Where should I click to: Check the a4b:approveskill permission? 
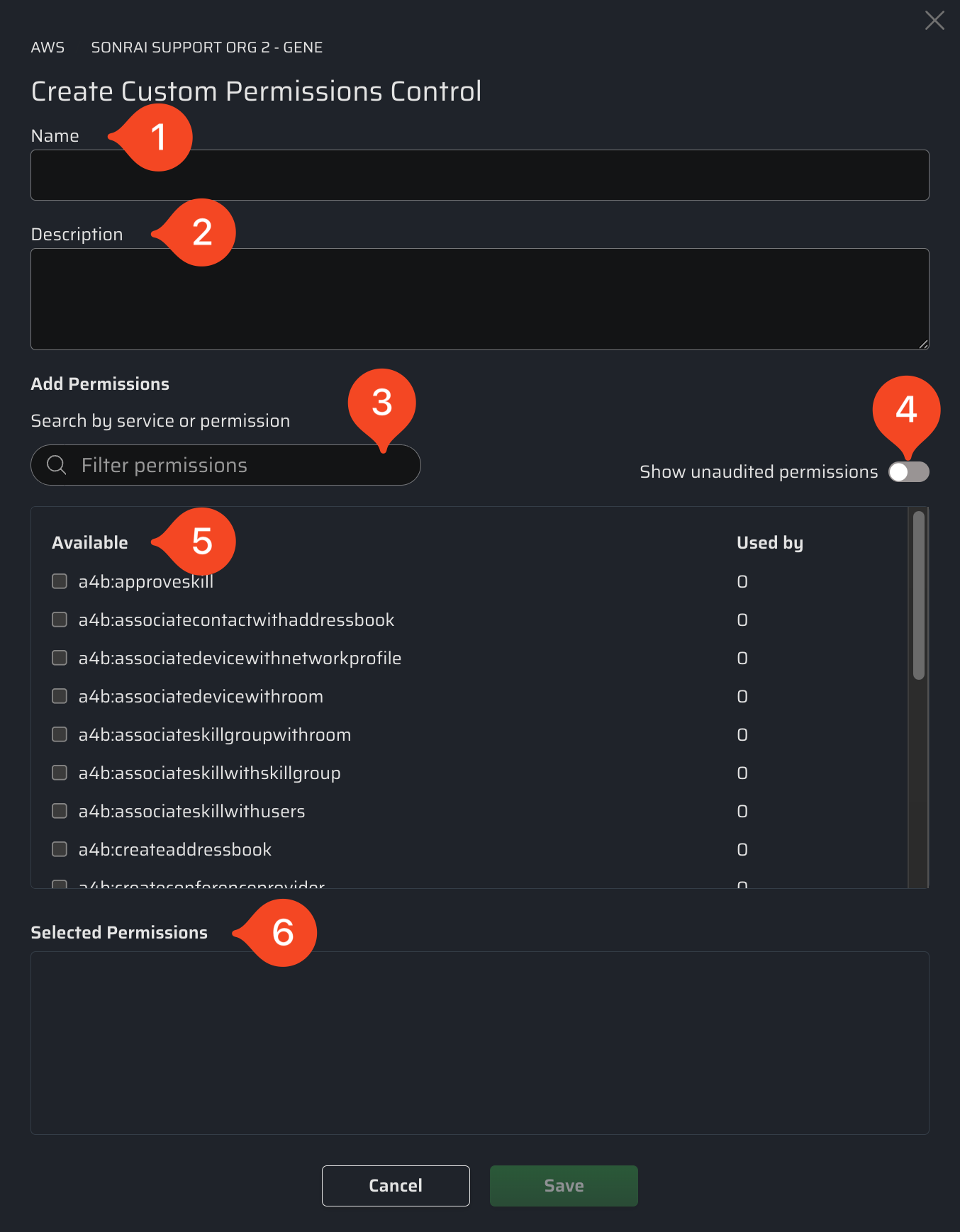coord(60,581)
